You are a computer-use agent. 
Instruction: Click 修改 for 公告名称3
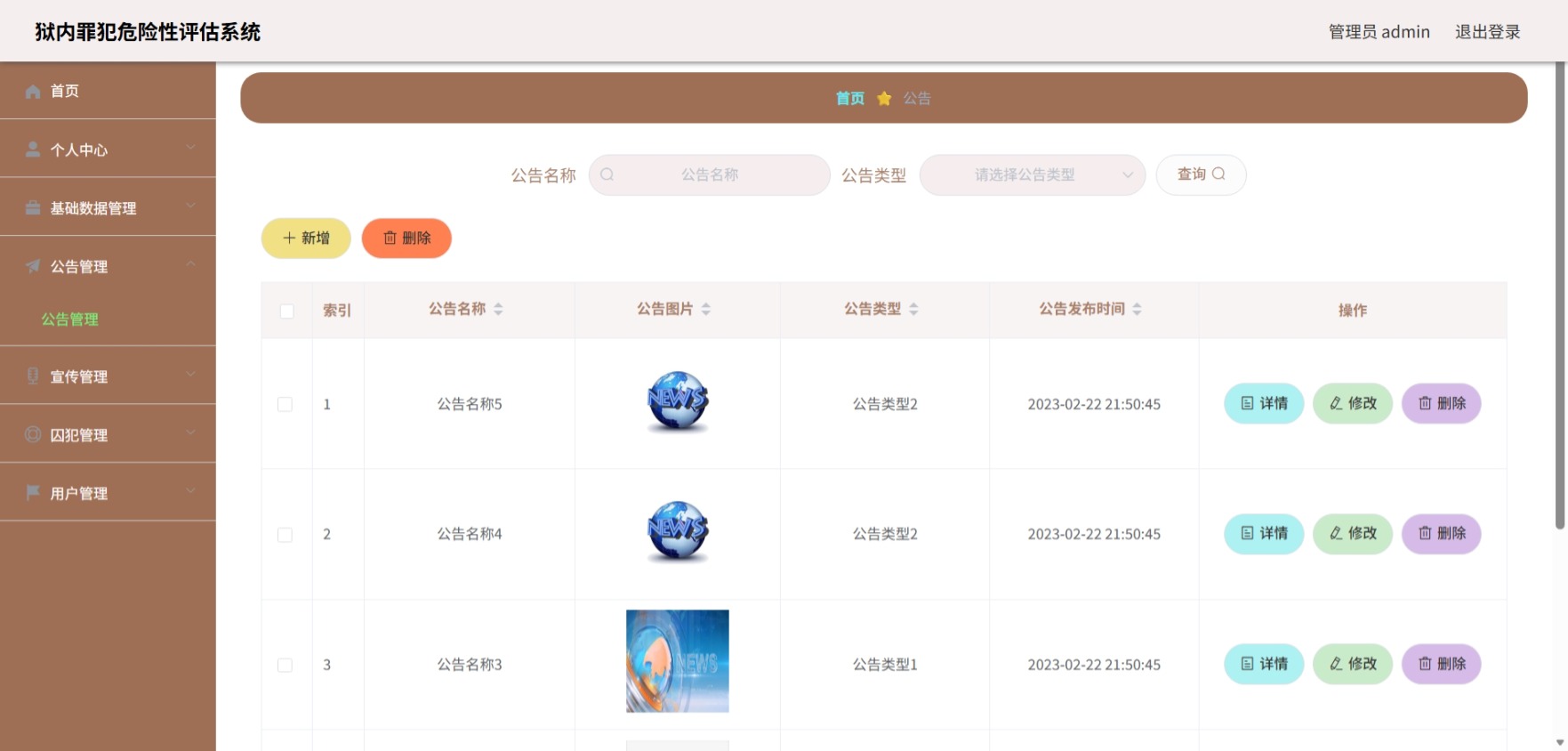(x=1353, y=664)
